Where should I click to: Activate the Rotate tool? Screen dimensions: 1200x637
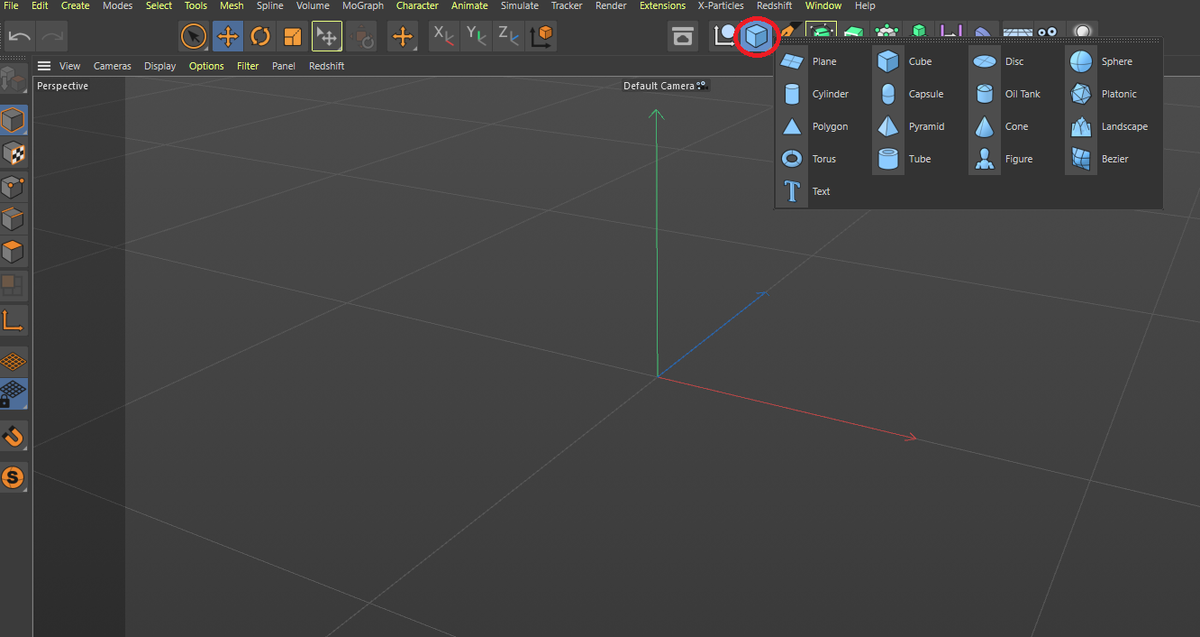[x=261, y=37]
